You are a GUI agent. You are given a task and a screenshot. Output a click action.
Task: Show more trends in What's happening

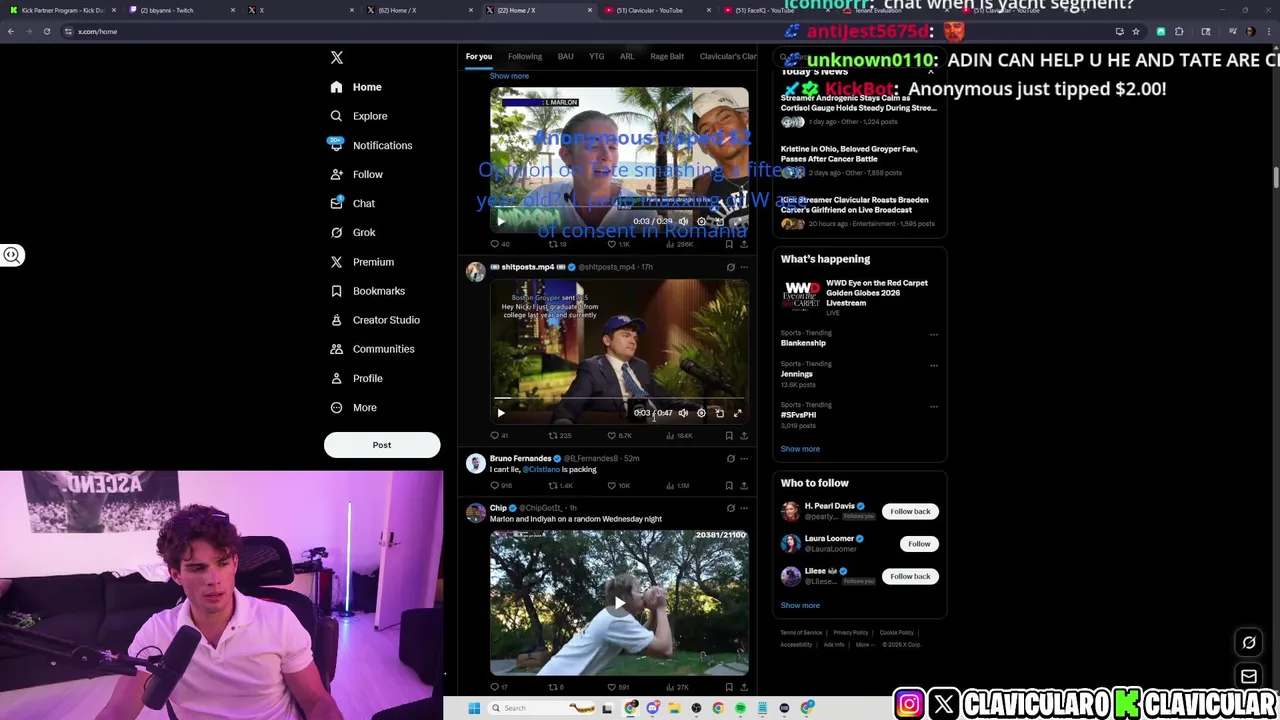tap(800, 449)
